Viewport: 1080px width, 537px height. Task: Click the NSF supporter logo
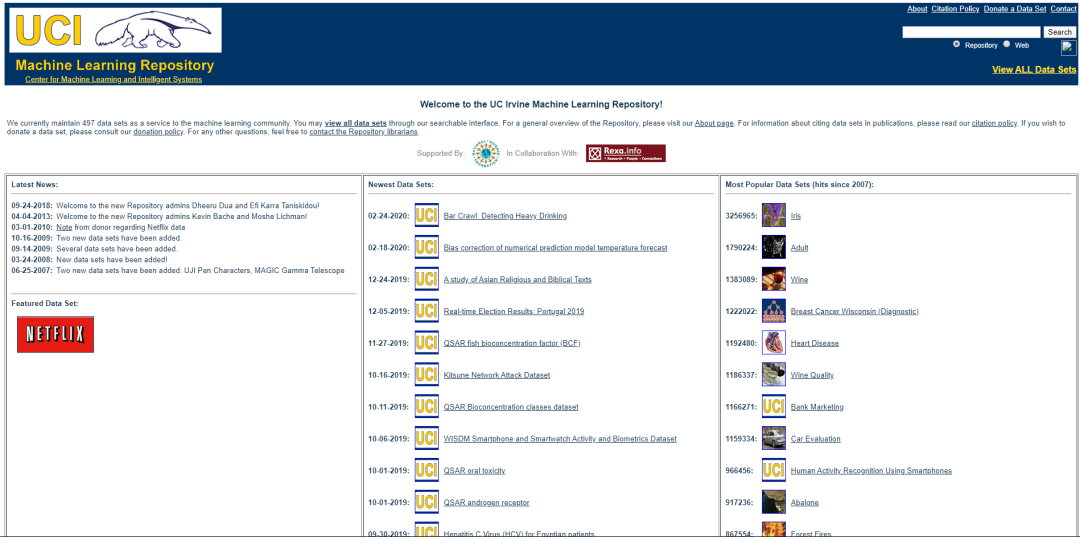[x=486, y=153]
